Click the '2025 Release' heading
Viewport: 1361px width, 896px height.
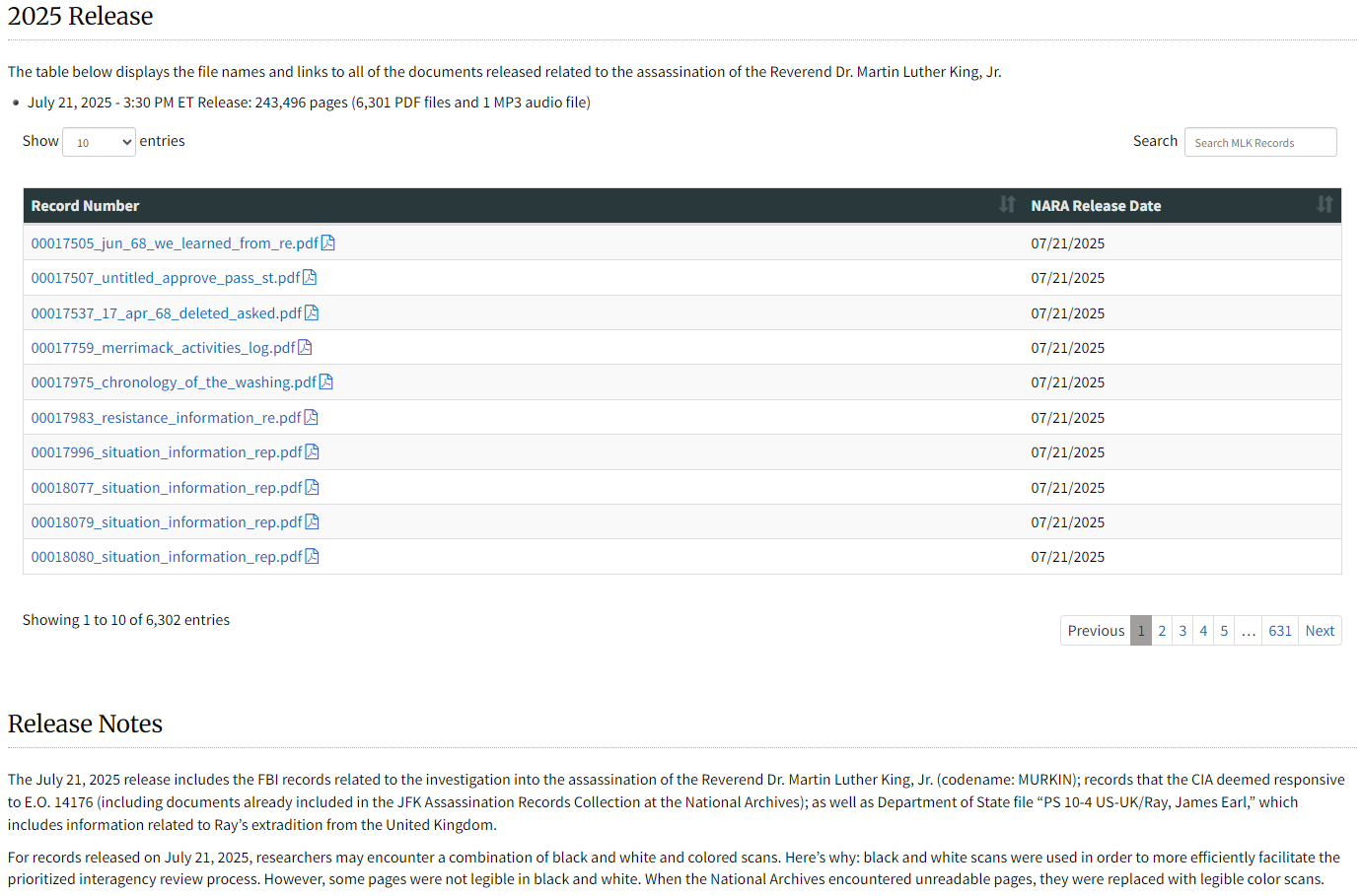81,16
